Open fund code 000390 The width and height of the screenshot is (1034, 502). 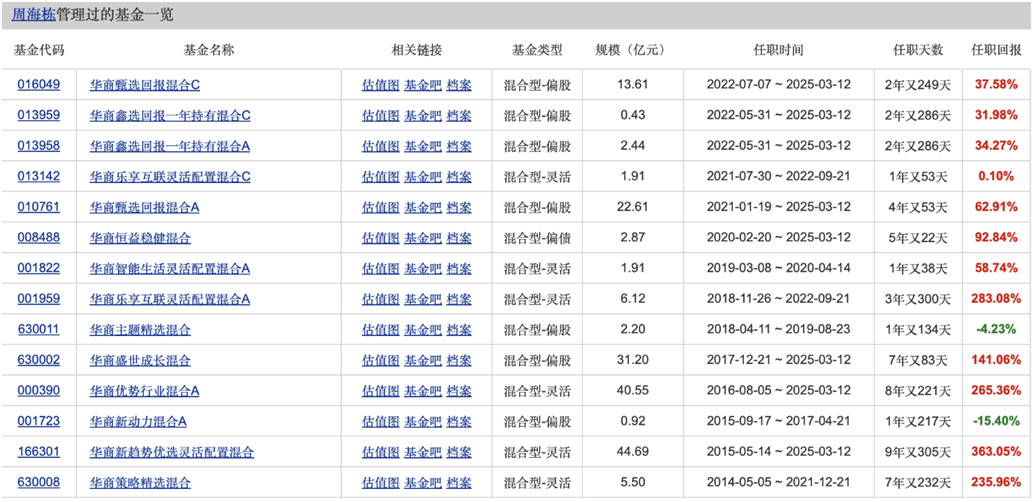(x=39, y=391)
